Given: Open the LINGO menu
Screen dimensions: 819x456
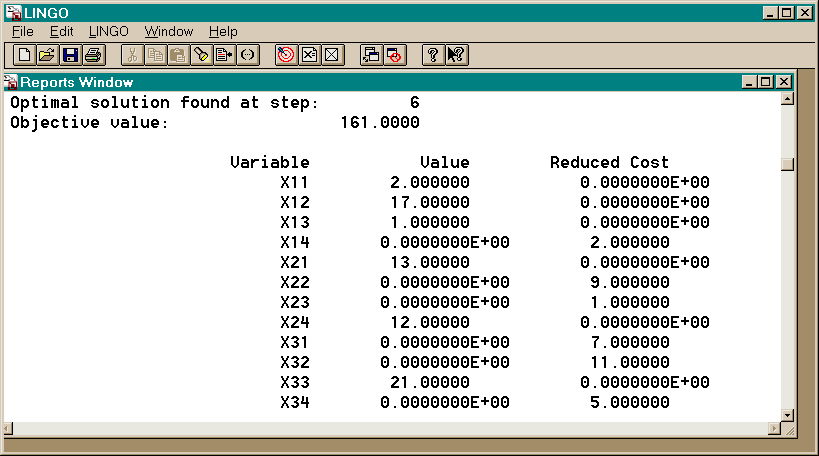Looking at the screenshot, I should [109, 31].
